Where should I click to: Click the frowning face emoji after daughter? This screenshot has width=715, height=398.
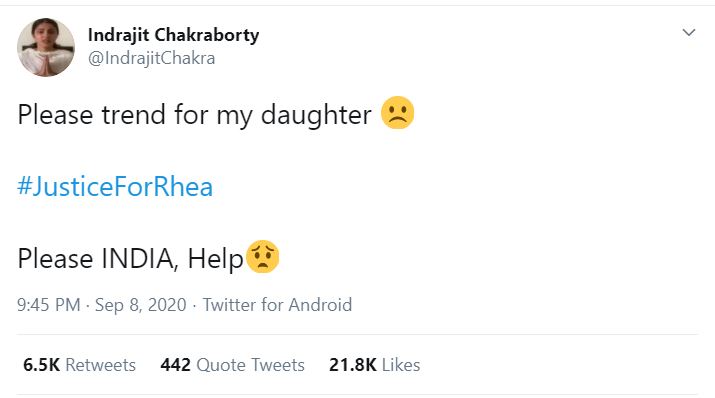(x=398, y=113)
